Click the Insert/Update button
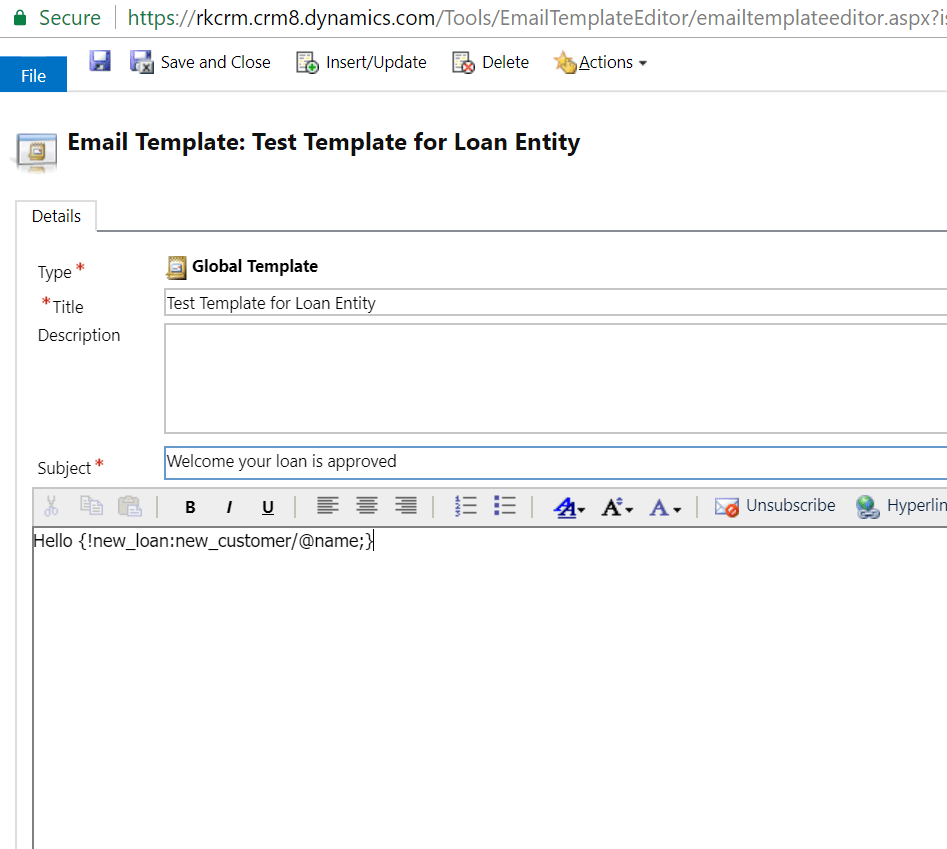The height and width of the screenshot is (849, 947). (x=362, y=62)
